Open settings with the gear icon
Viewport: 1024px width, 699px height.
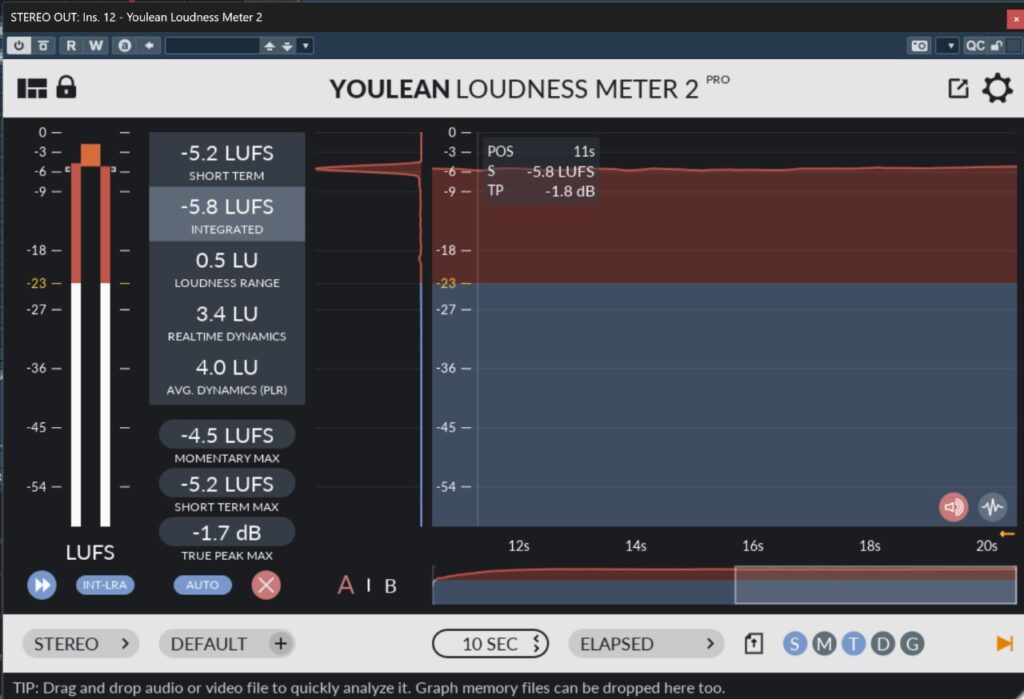(996, 89)
